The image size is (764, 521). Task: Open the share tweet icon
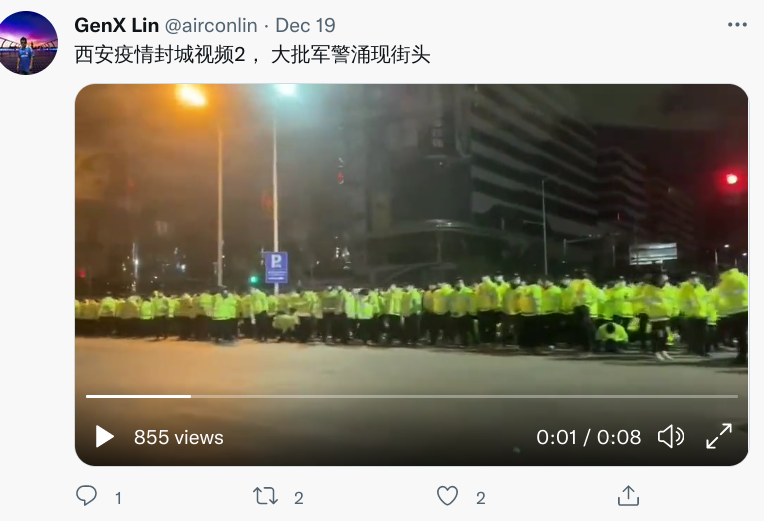pyautogui.click(x=628, y=496)
